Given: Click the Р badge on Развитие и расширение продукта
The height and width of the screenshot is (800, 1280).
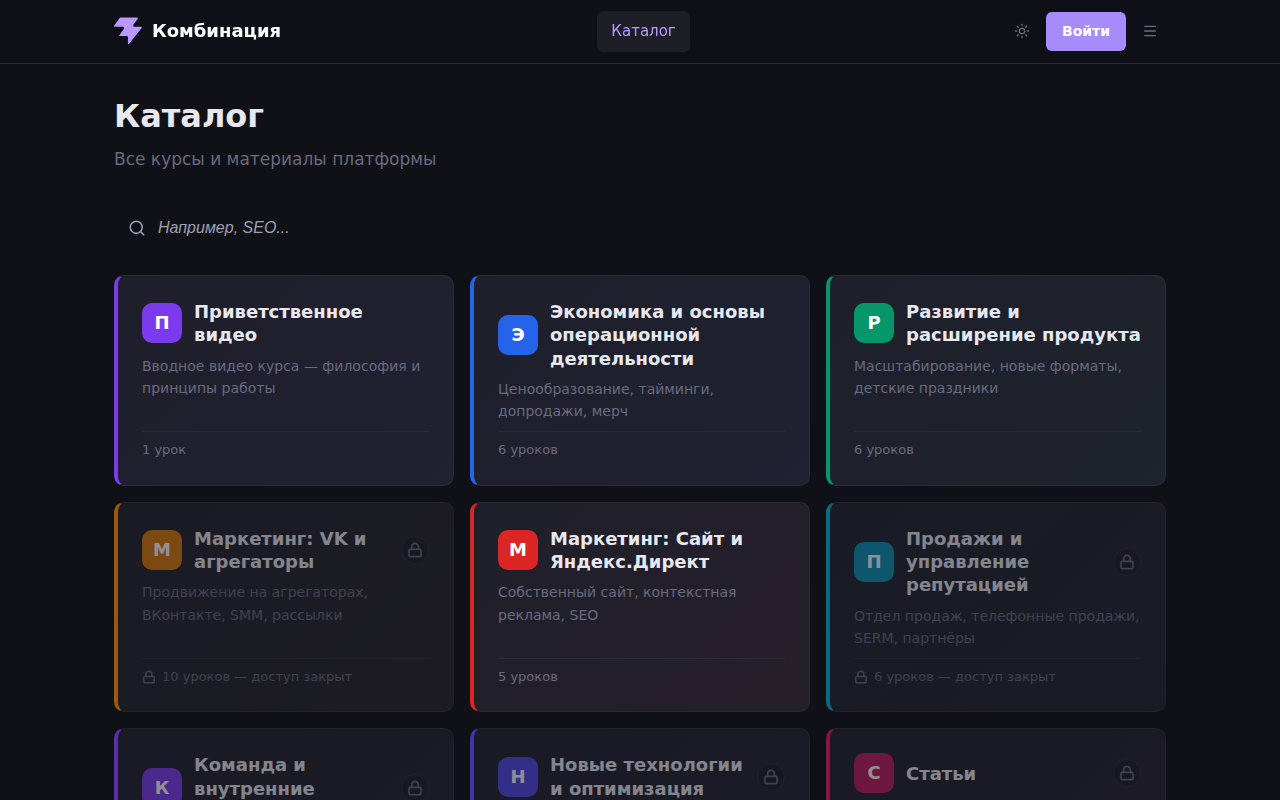Looking at the screenshot, I should click(873, 322).
